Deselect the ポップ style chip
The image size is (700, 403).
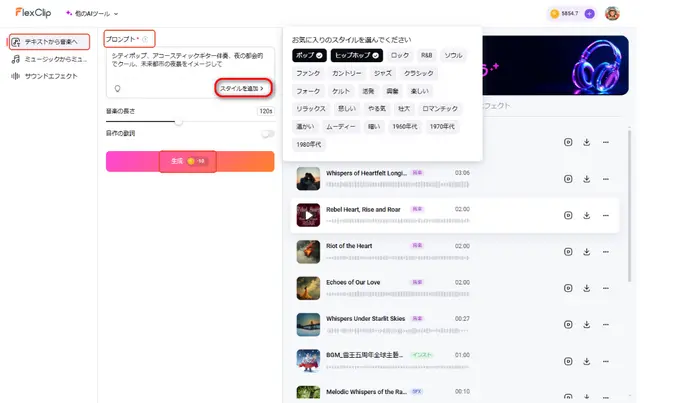pos(309,55)
